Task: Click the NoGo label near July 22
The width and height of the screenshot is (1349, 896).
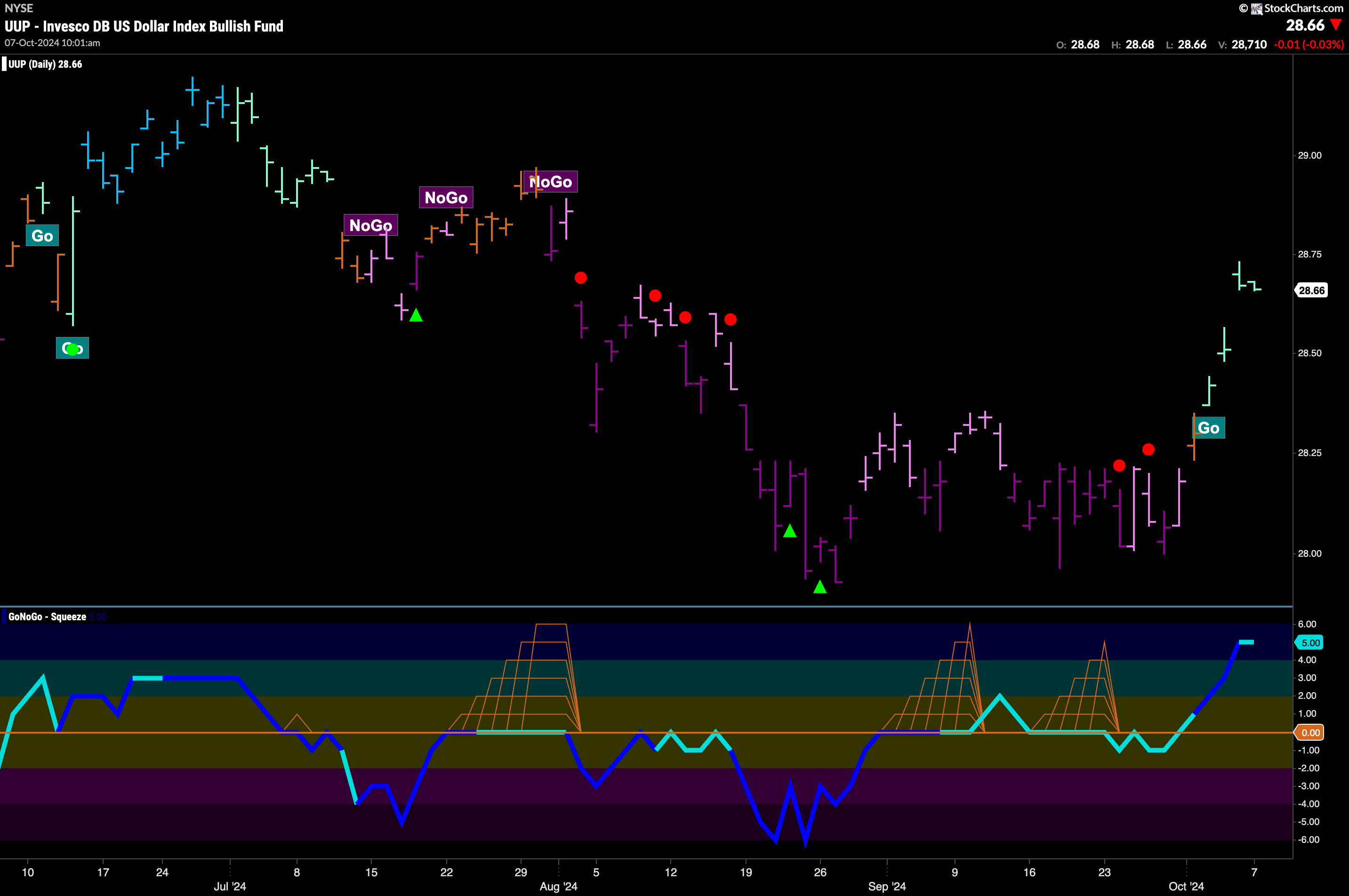Action: tap(446, 198)
